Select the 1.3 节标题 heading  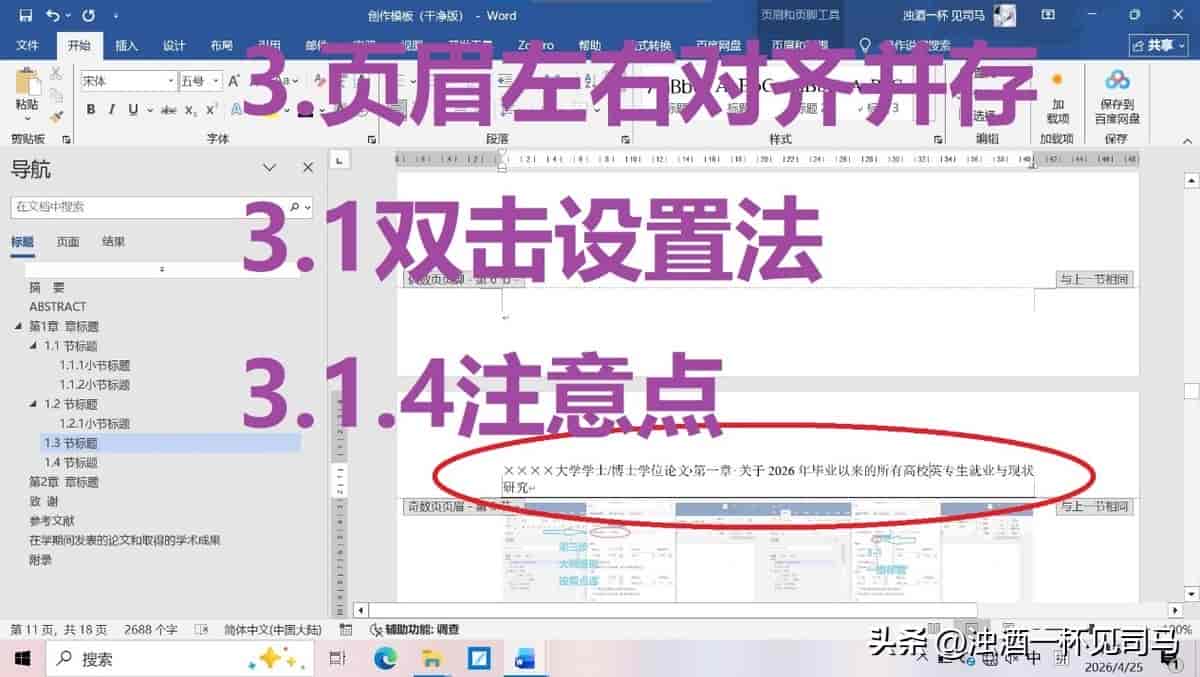(170, 443)
